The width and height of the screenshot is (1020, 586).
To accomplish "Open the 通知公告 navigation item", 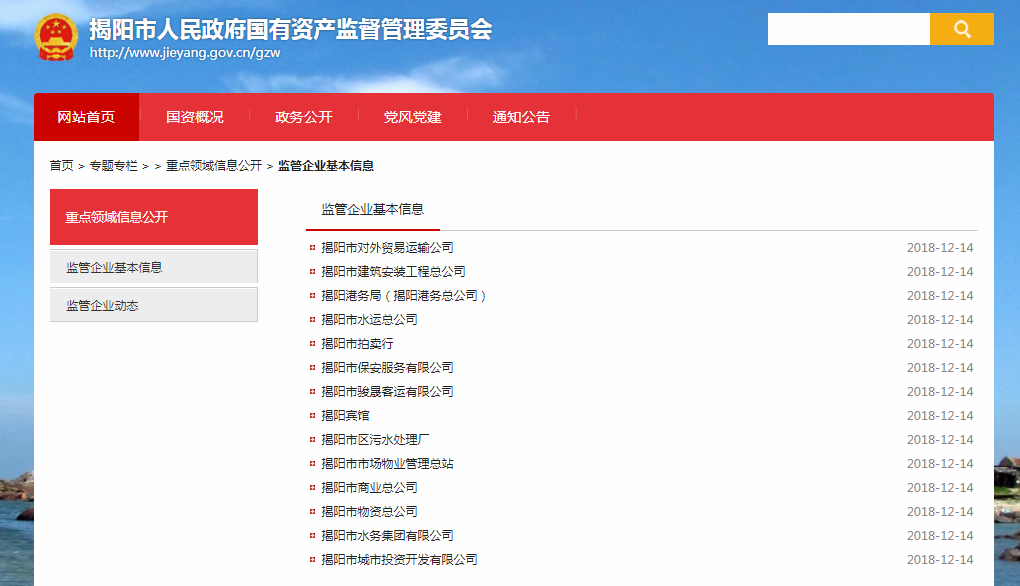I will coord(521,117).
